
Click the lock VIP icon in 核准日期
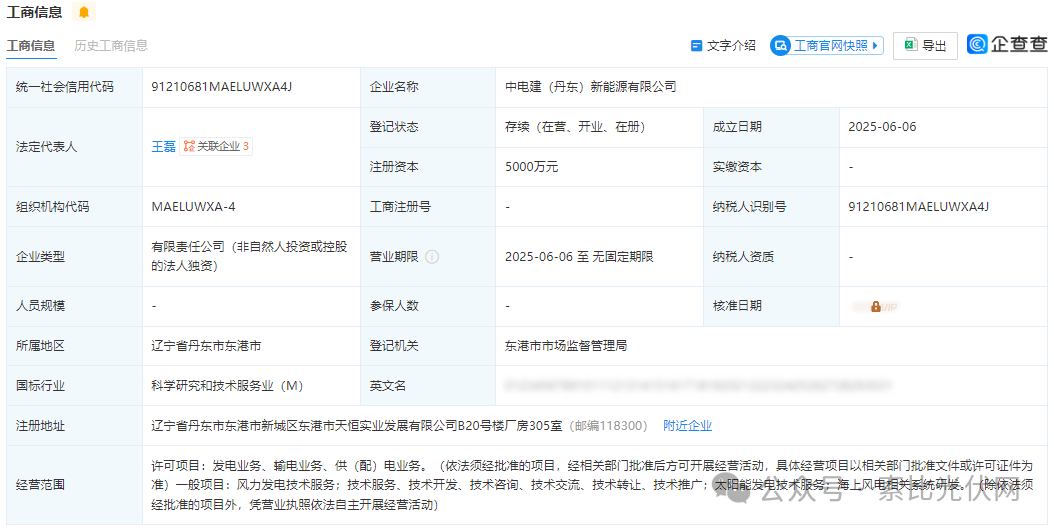pos(876,306)
